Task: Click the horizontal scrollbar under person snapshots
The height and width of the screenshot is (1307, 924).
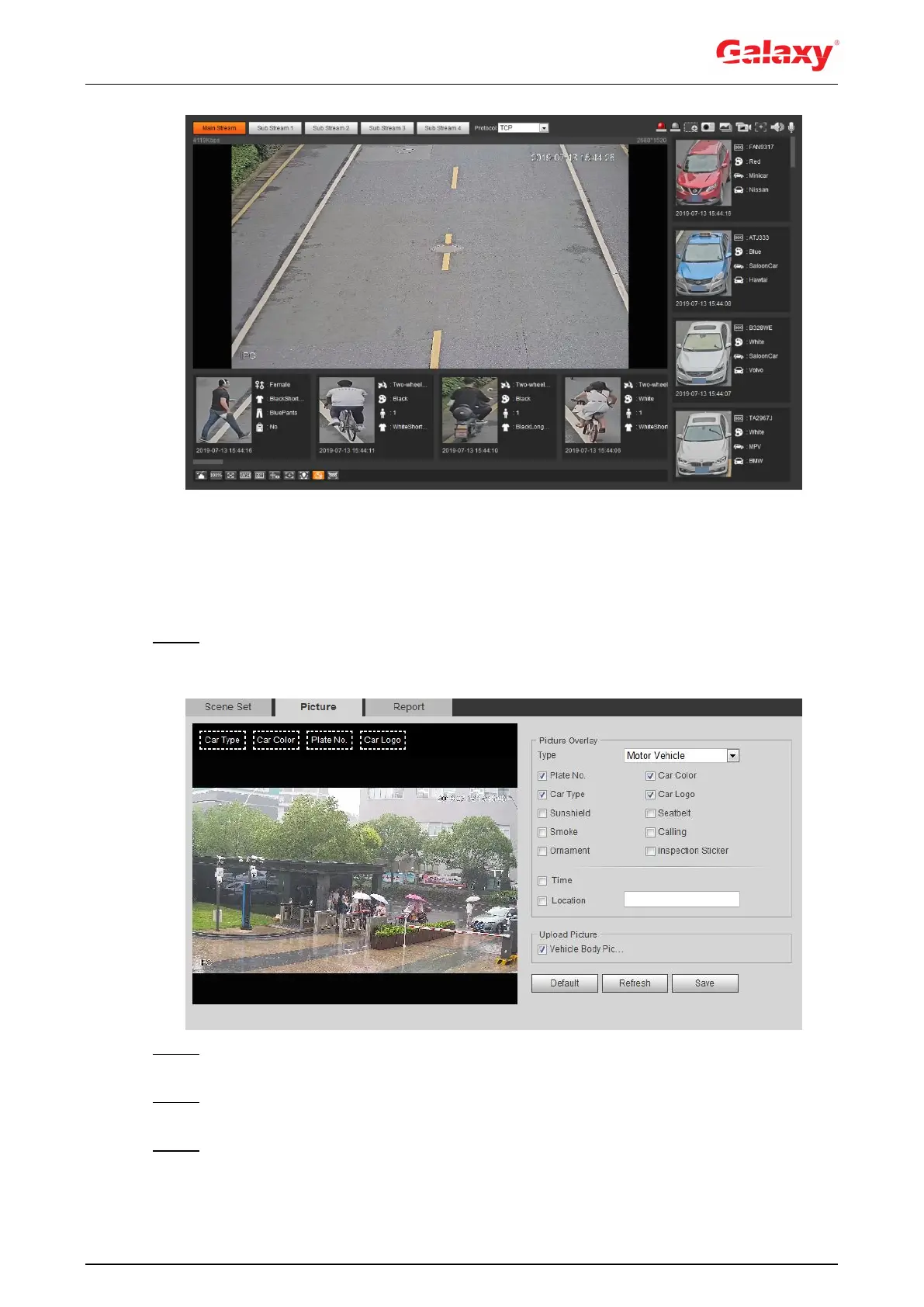Action: click(208, 462)
